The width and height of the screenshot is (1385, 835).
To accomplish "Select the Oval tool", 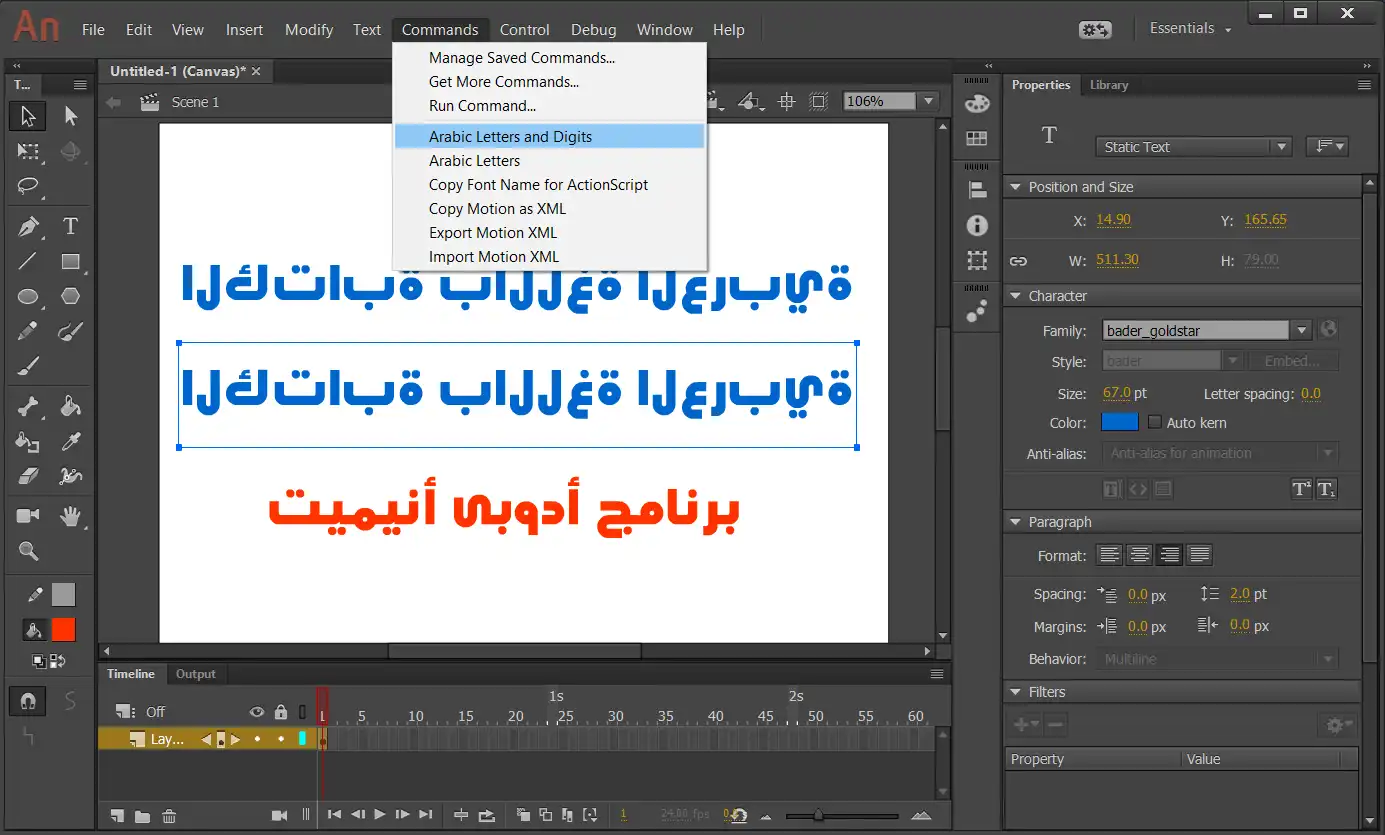I will tap(28, 296).
